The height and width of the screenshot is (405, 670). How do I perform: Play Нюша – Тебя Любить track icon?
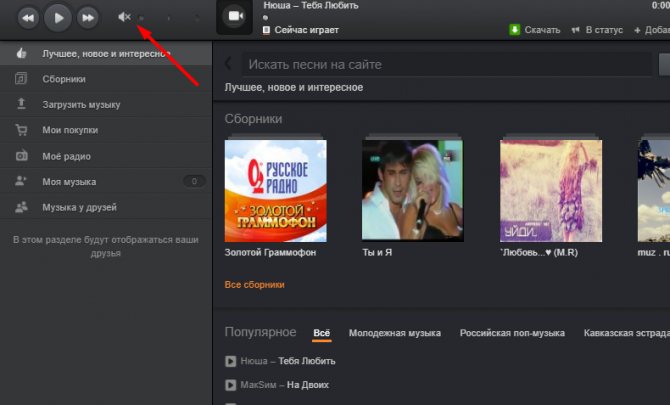tap(230, 361)
